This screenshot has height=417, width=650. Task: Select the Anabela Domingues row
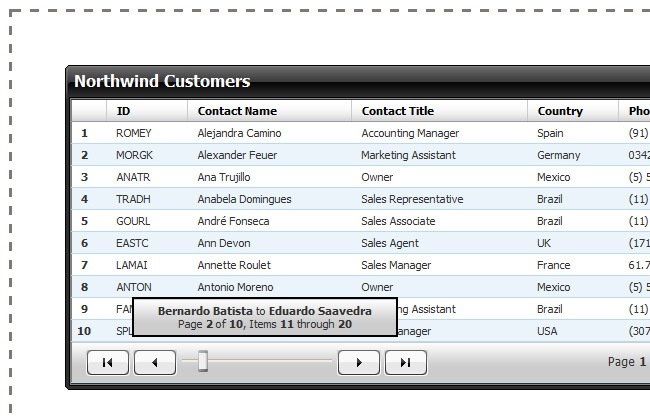coord(244,199)
